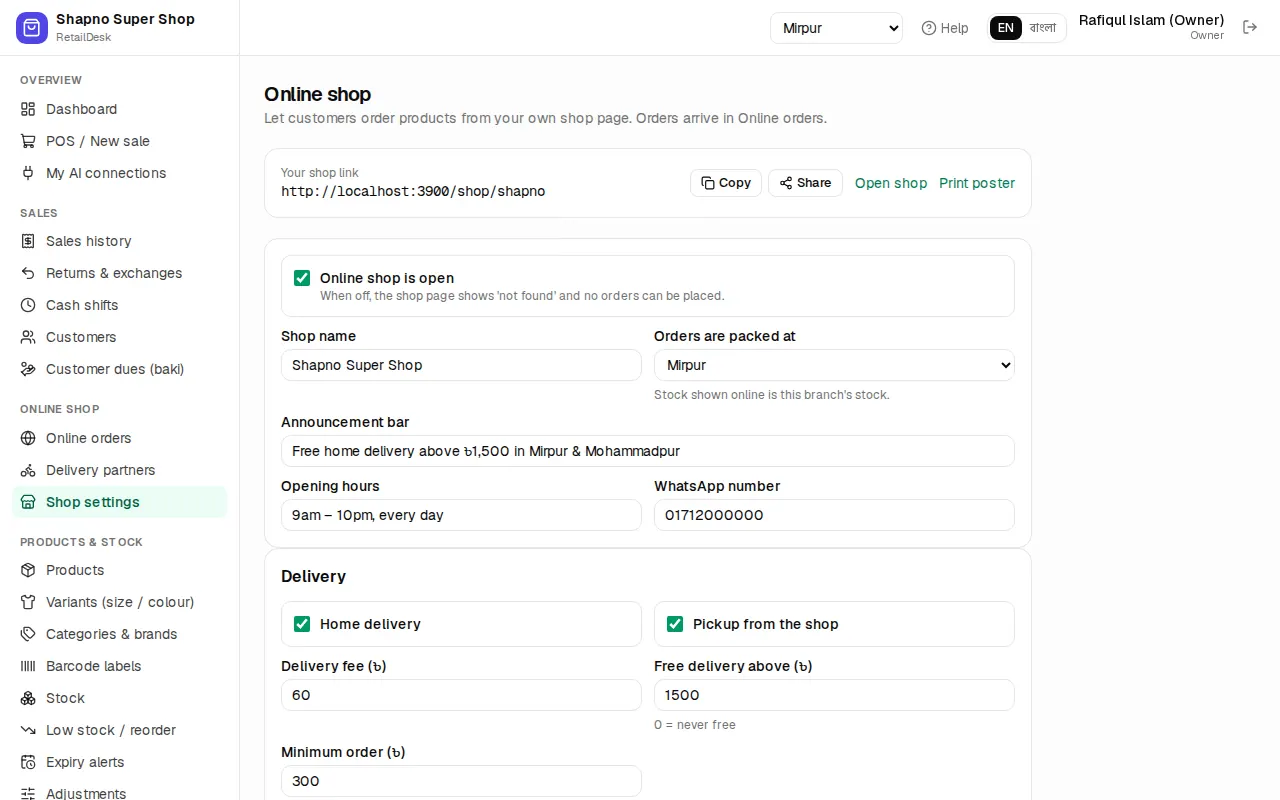
Task: Click the Products box icon
Action: (28, 570)
